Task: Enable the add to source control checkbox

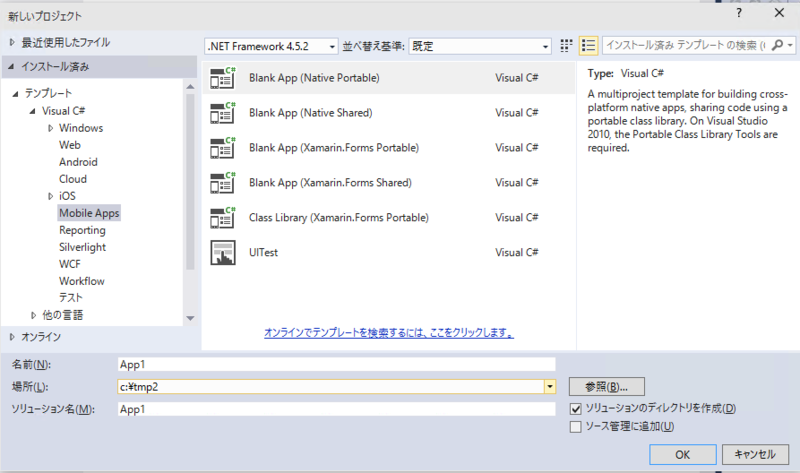Action: 576,427
